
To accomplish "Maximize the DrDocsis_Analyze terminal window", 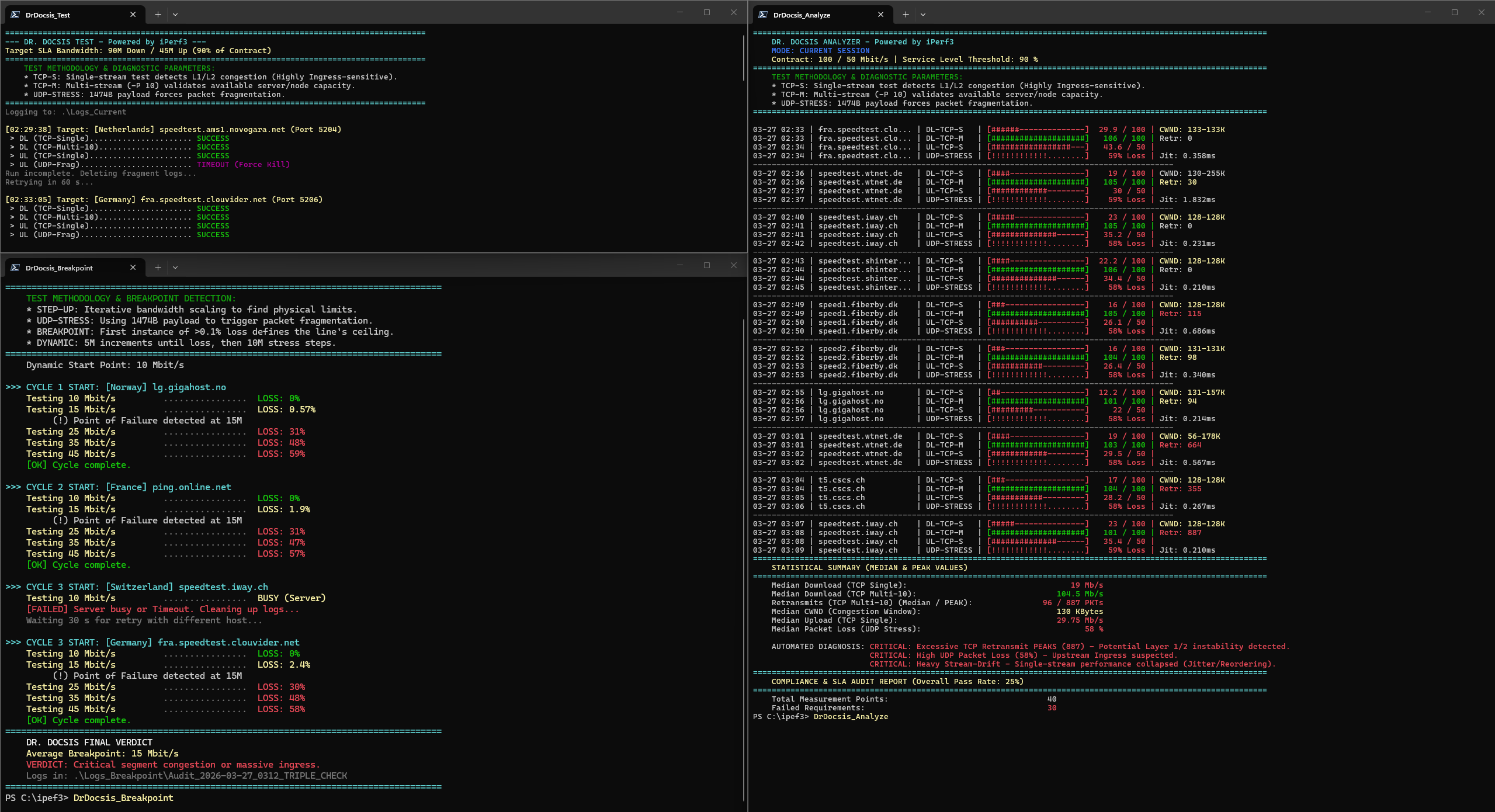I will [x=1455, y=12].
